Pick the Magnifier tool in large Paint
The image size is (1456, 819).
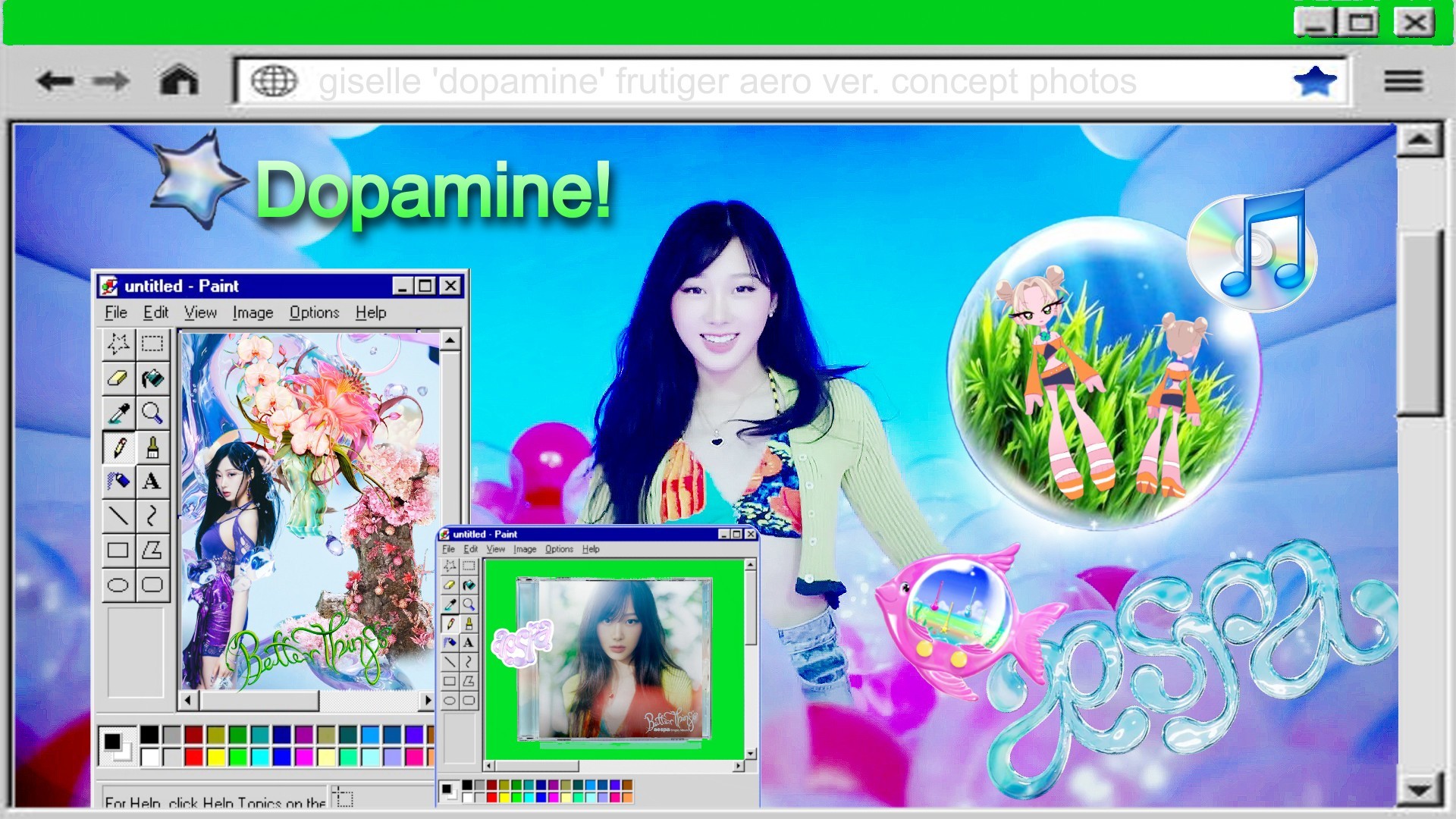(x=152, y=413)
